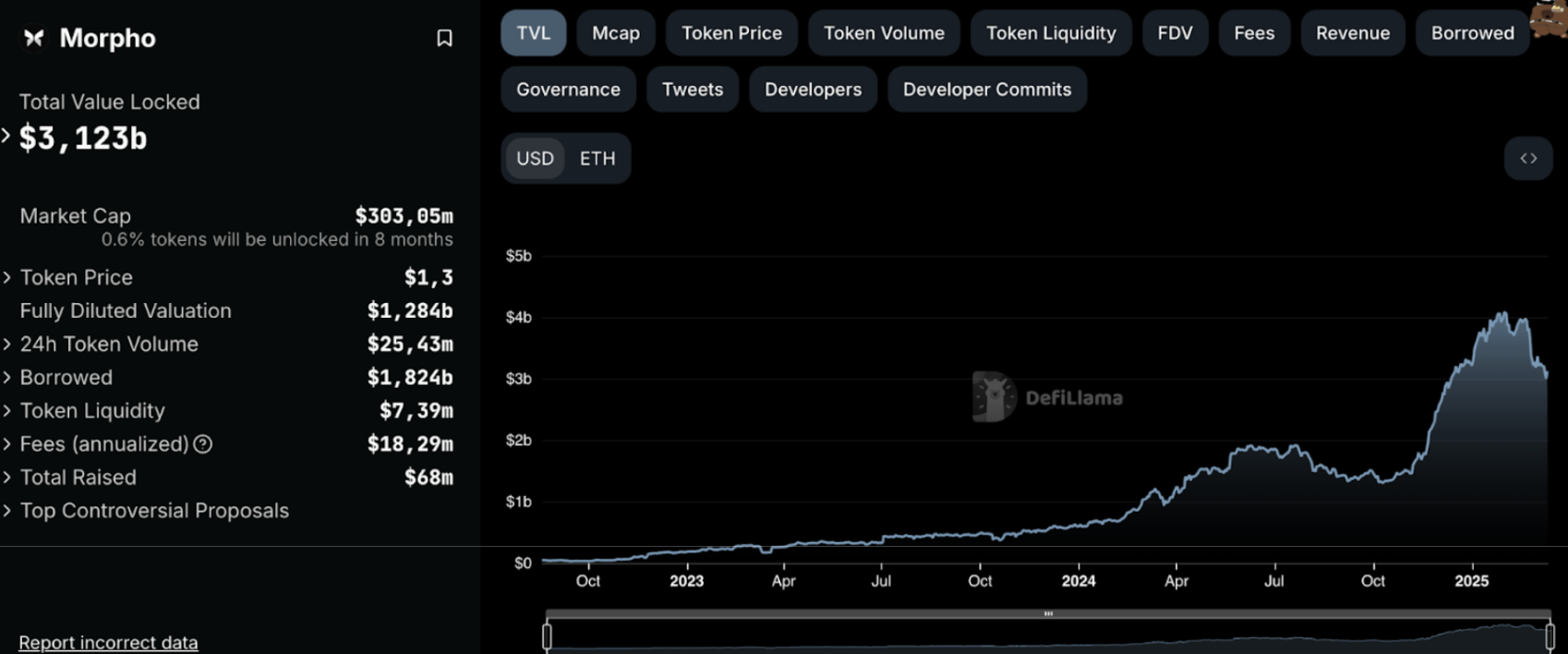Screen dimensions: 1568x654
Task: Open the Report incorrect data link
Action: pyautogui.click(x=108, y=642)
